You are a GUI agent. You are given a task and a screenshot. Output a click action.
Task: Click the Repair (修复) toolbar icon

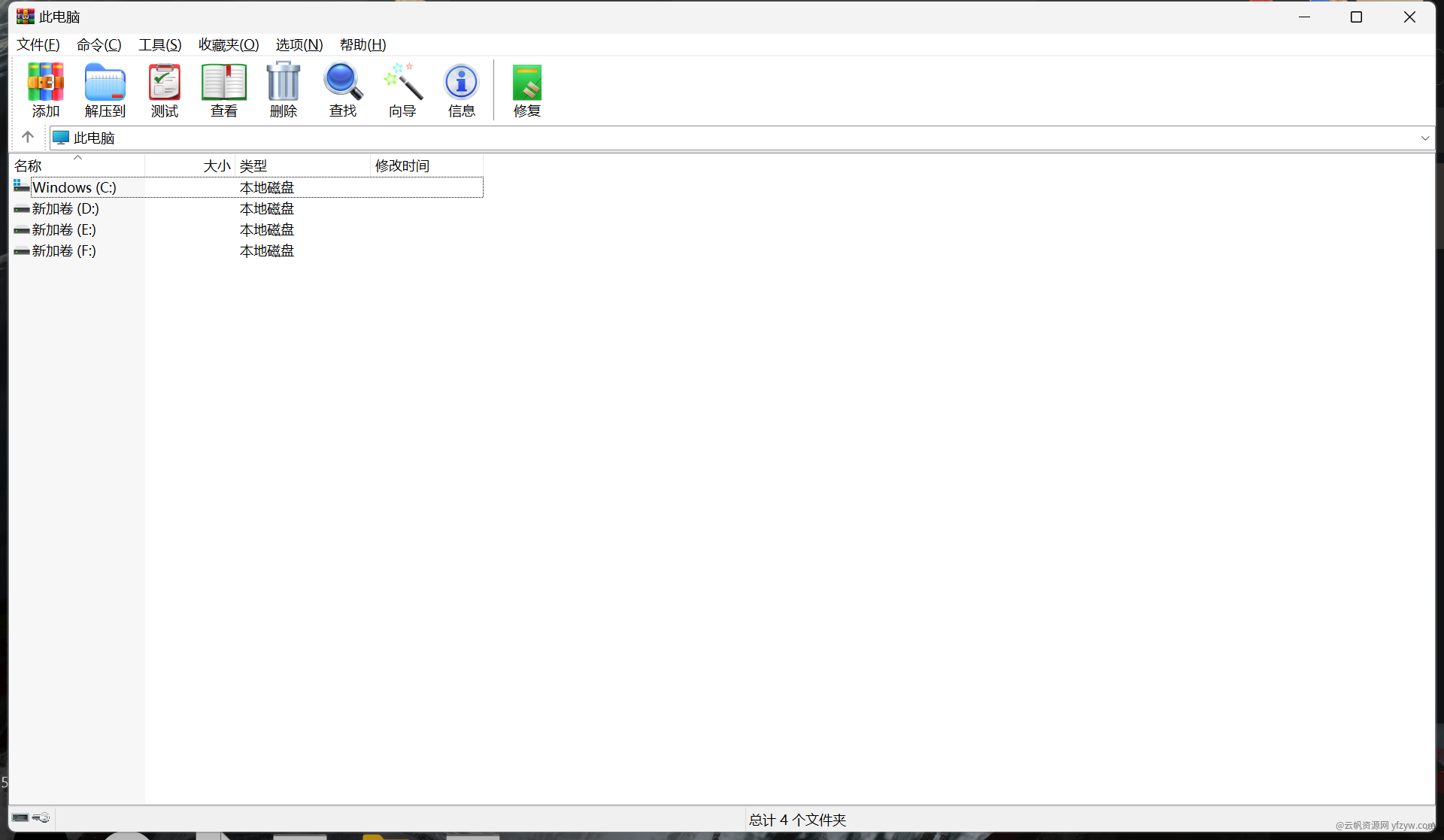click(x=526, y=82)
